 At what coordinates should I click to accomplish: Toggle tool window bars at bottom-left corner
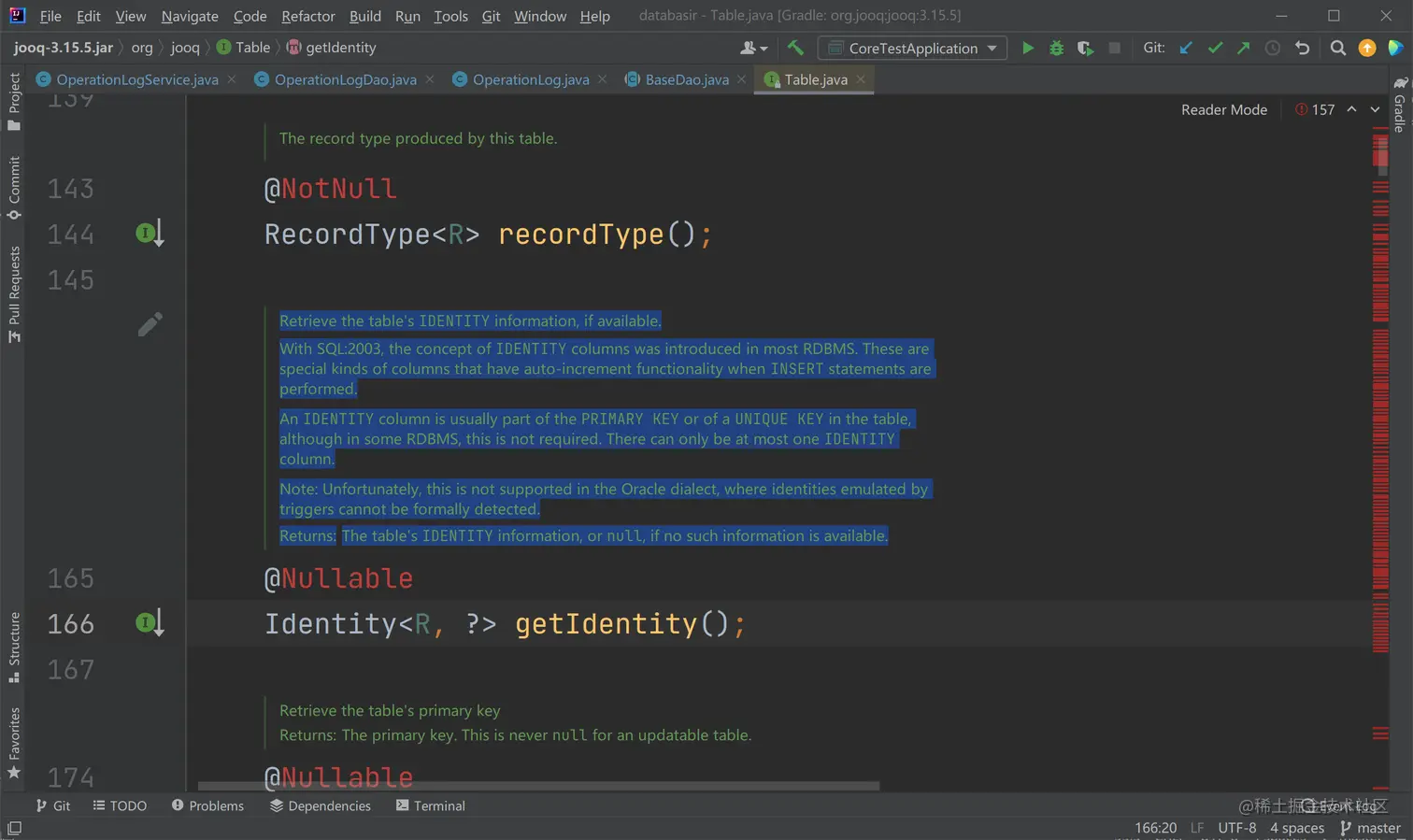click(x=14, y=828)
